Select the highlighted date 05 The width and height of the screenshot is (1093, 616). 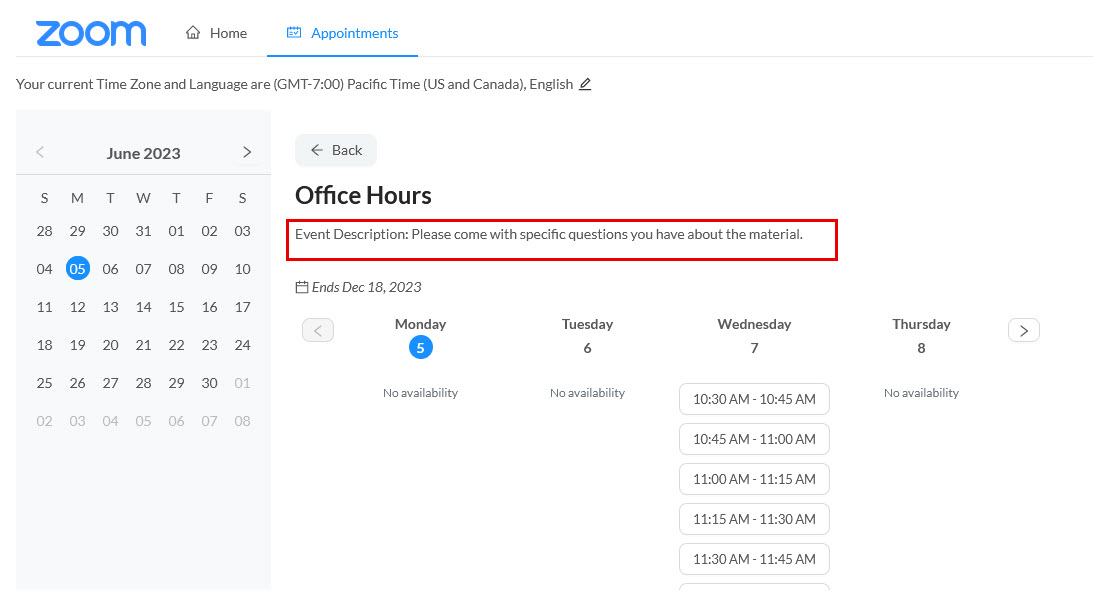[77, 268]
